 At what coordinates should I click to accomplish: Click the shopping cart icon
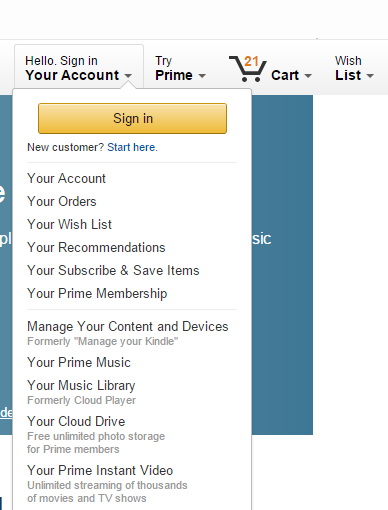pos(248,69)
